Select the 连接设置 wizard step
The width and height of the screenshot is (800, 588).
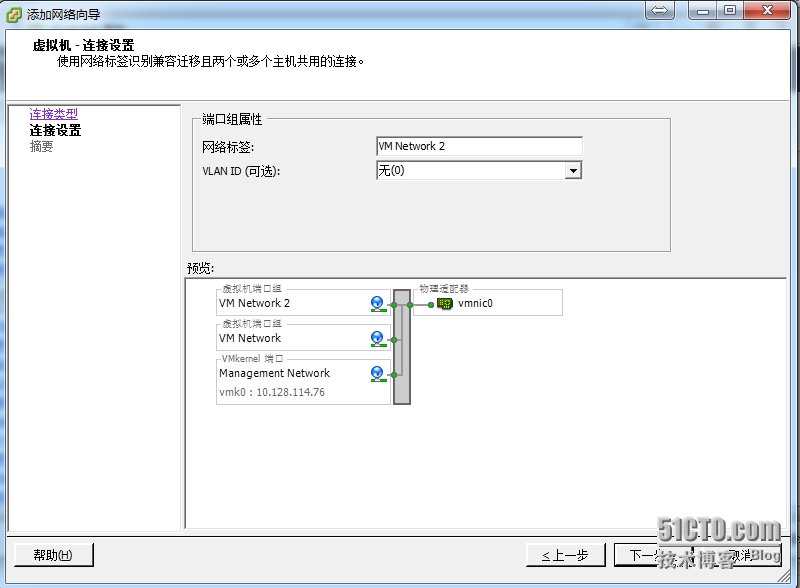[x=55, y=130]
